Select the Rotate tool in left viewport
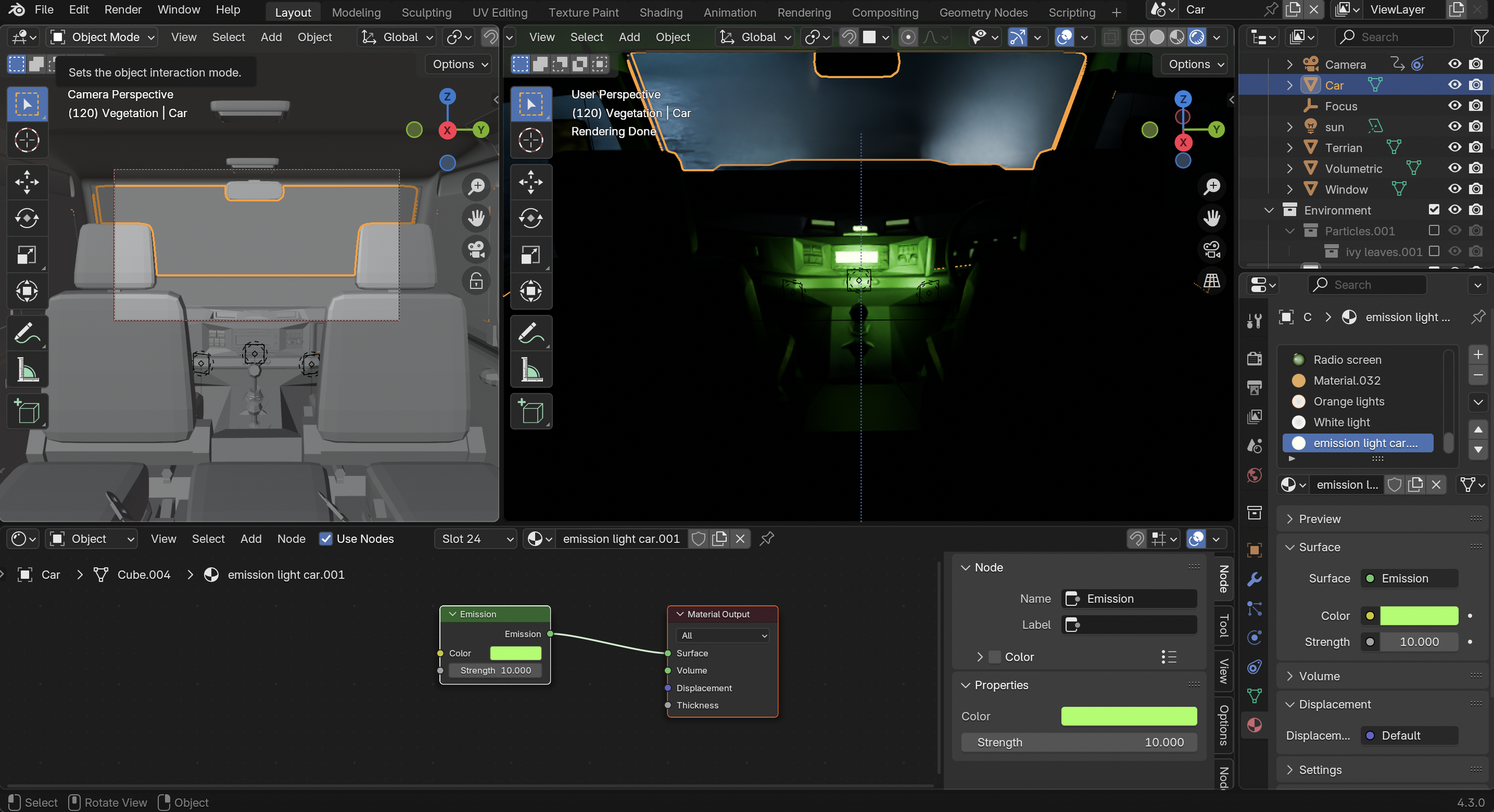Screen dimensions: 1494x812 point(27,219)
